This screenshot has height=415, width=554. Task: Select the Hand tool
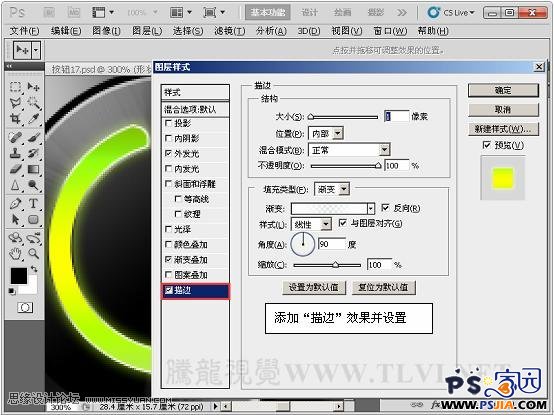[x=15, y=253]
